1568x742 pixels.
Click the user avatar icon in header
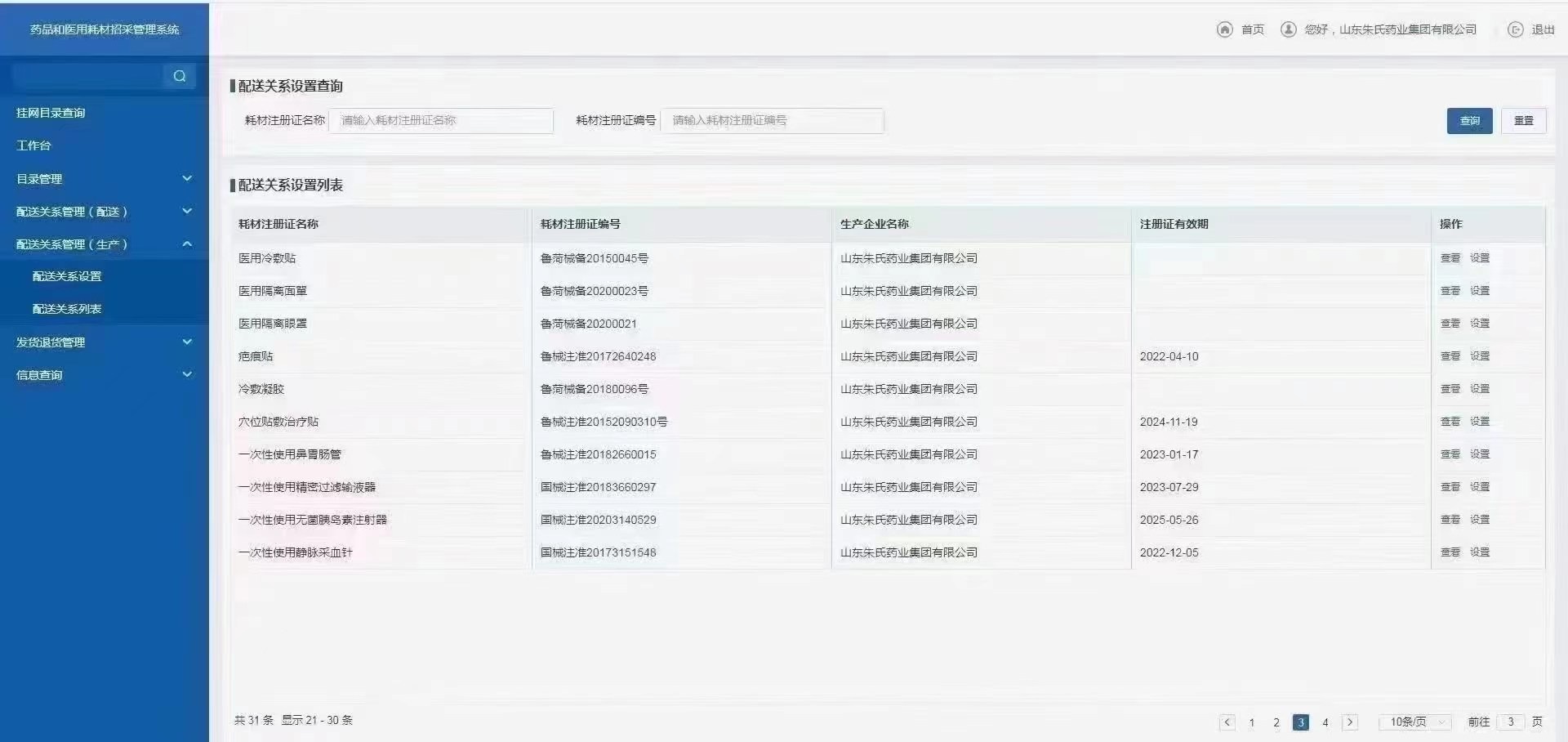pos(1288,29)
